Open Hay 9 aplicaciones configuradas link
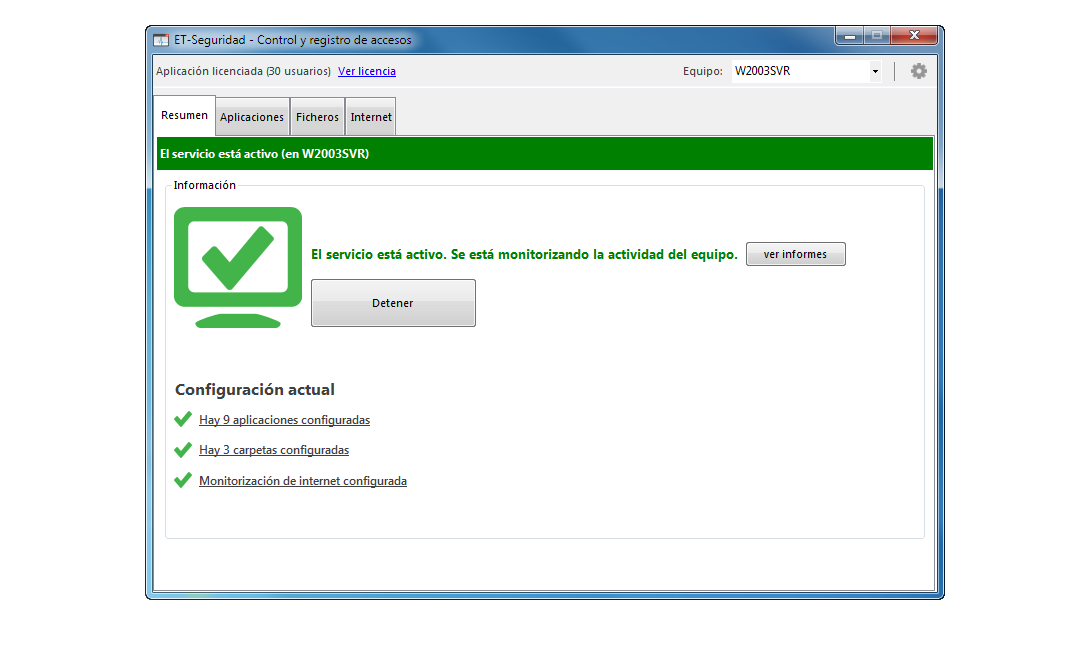The image size is (1070, 664). click(285, 420)
